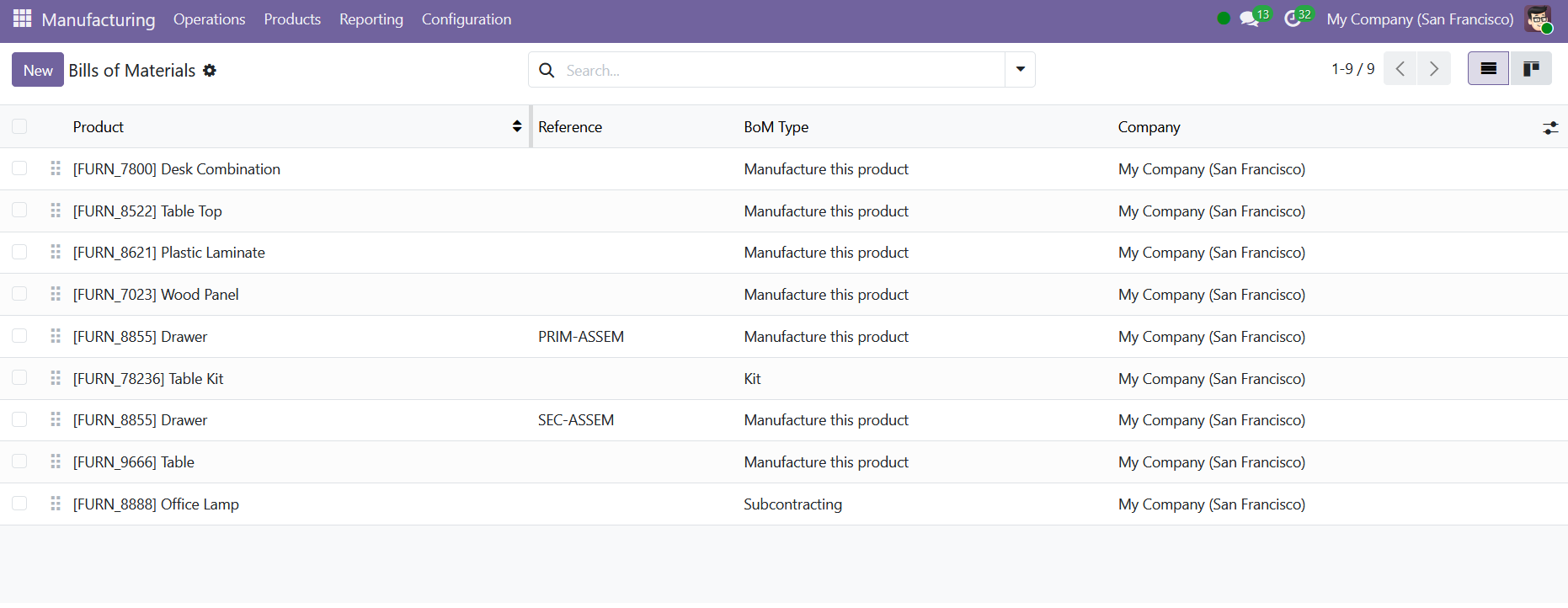Select all records with header checkbox
The height and width of the screenshot is (608, 1568).
(x=19, y=126)
